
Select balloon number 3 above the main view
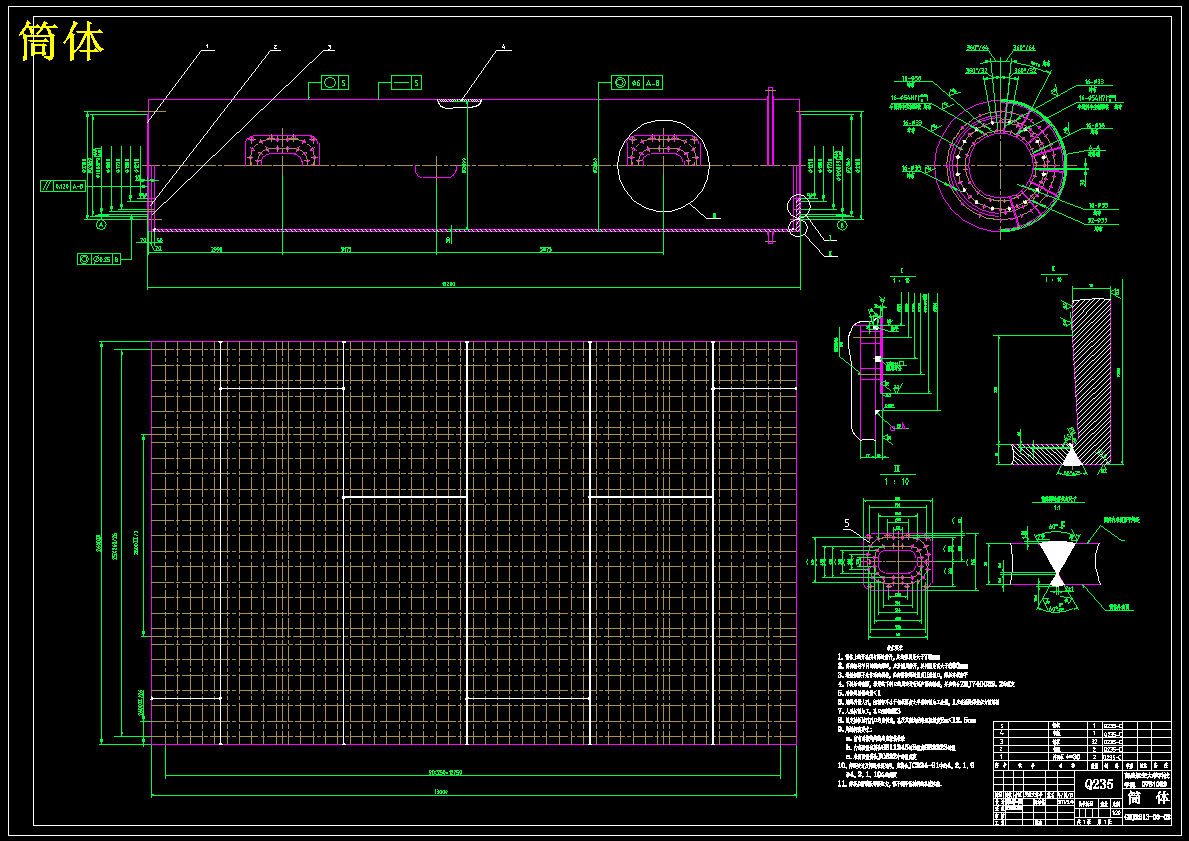click(x=330, y=47)
